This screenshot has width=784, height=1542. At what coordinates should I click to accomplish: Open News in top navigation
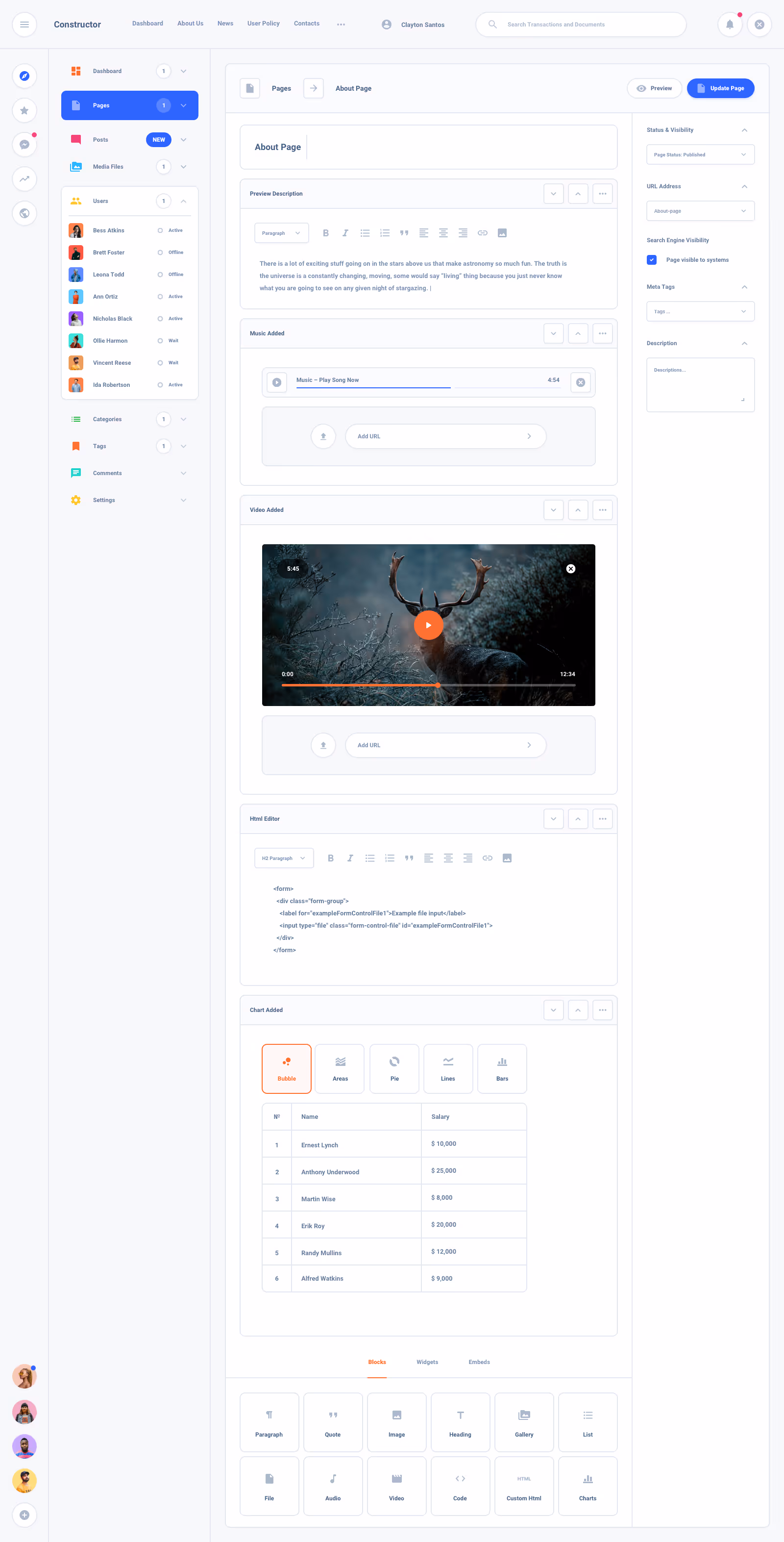pos(225,24)
